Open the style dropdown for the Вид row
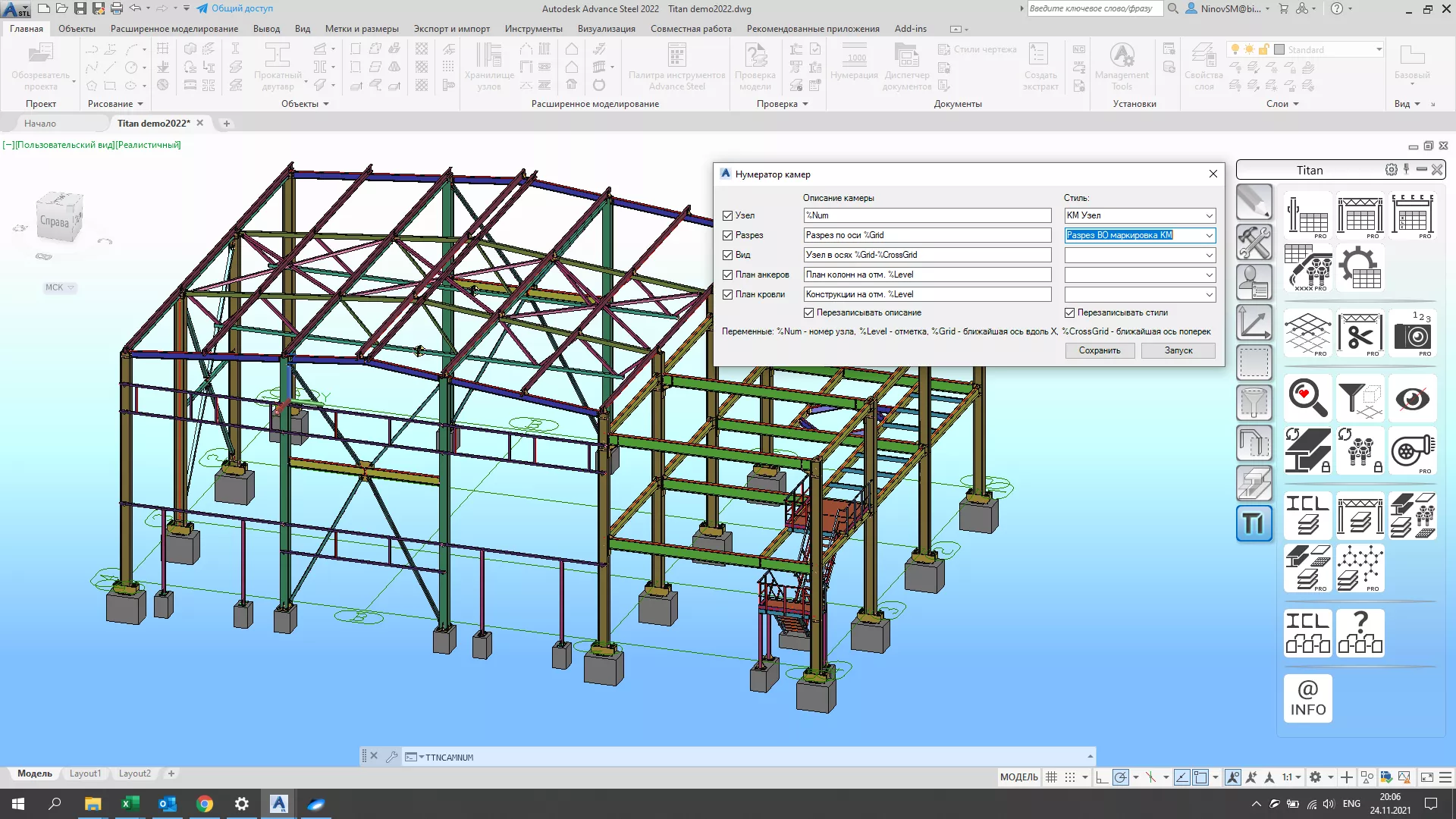Screen dimensions: 1456x819 coord(1209,255)
